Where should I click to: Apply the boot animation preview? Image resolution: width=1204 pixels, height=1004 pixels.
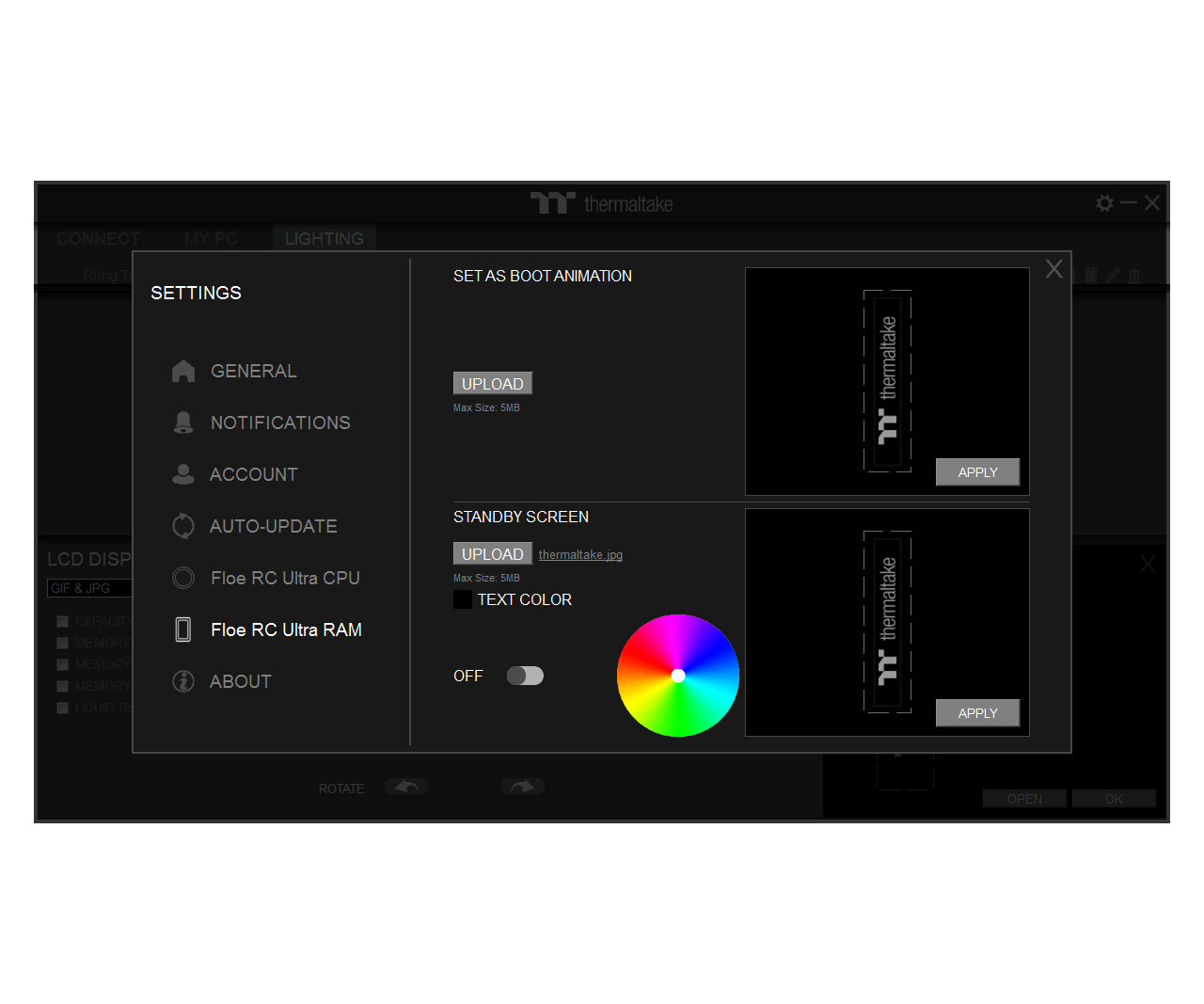click(x=978, y=472)
